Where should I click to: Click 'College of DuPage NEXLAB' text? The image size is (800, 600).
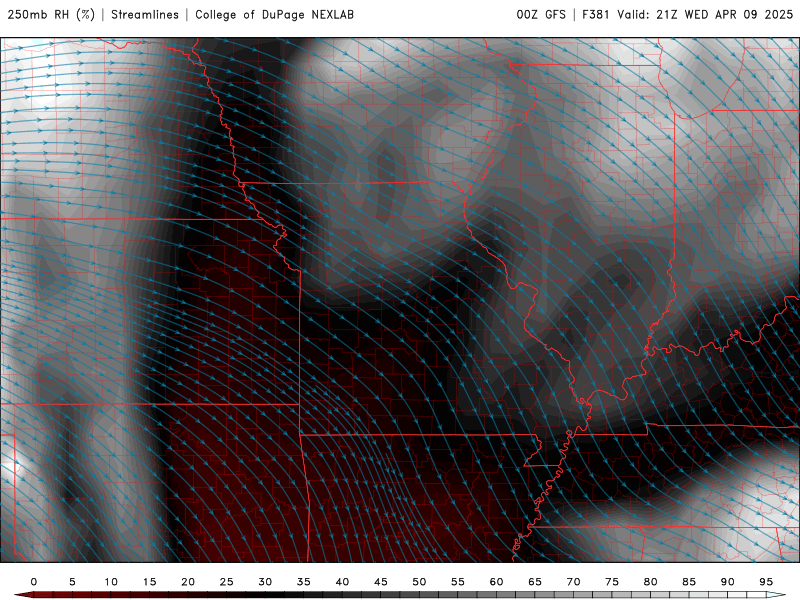tap(274, 15)
